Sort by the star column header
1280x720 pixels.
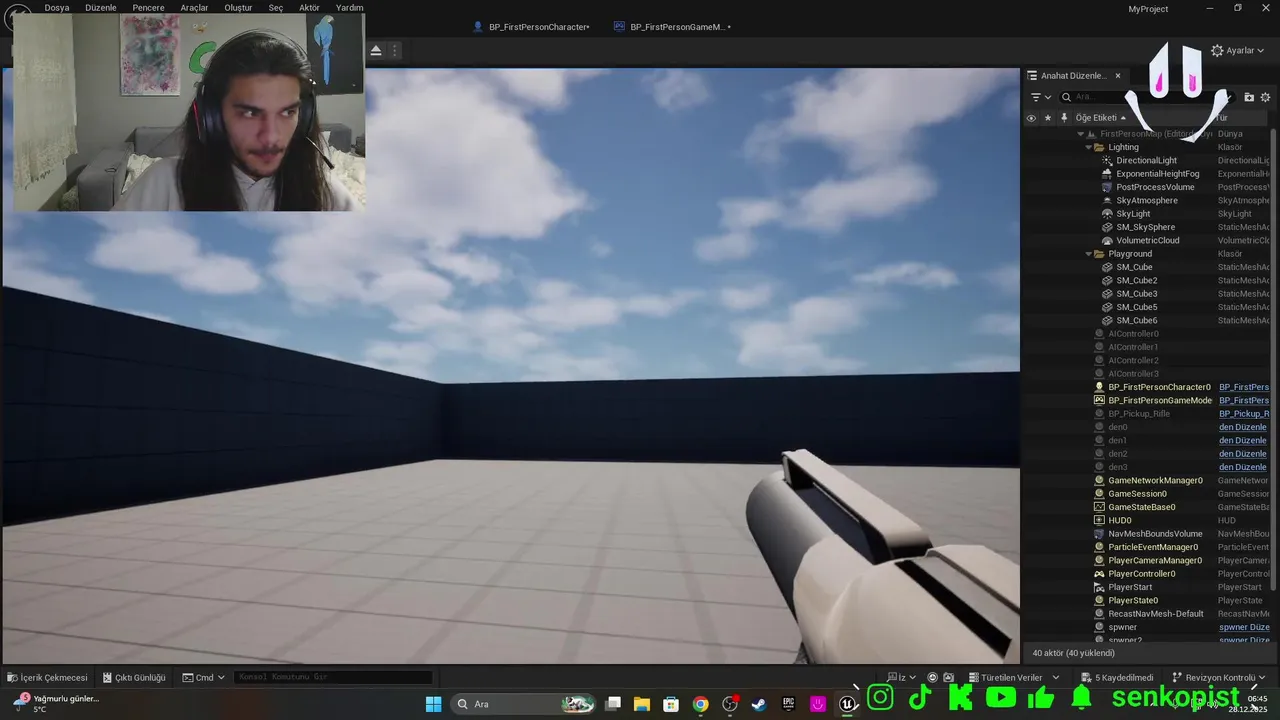point(1048,118)
